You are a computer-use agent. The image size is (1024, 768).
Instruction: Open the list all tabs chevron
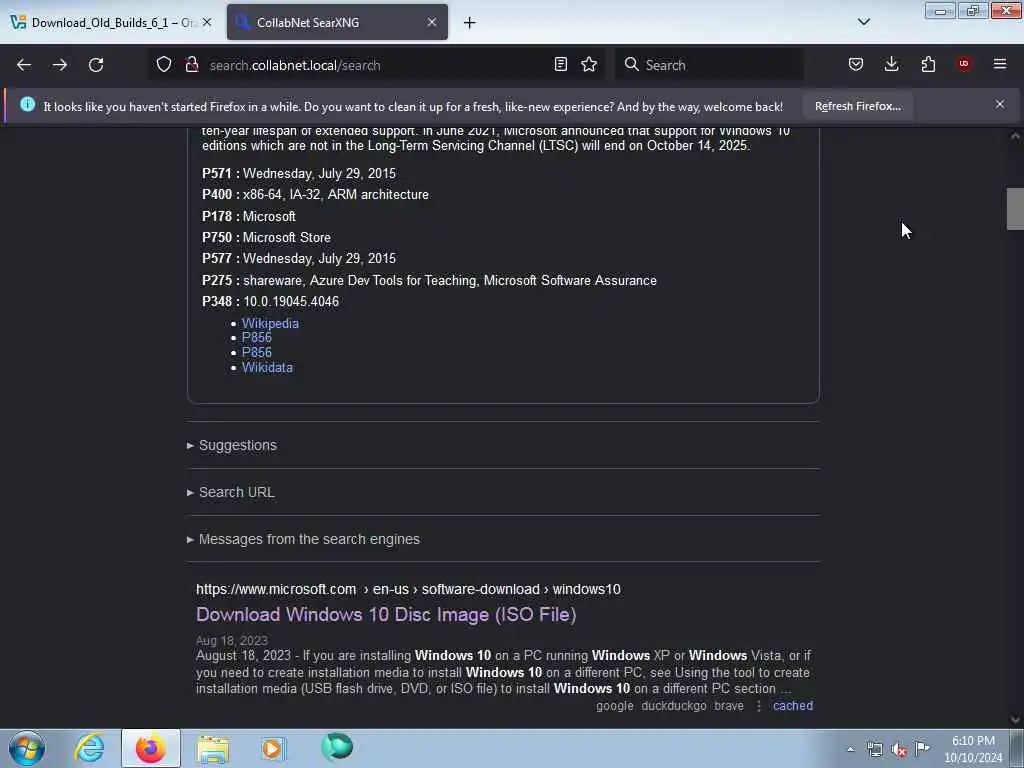[x=864, y=22]
